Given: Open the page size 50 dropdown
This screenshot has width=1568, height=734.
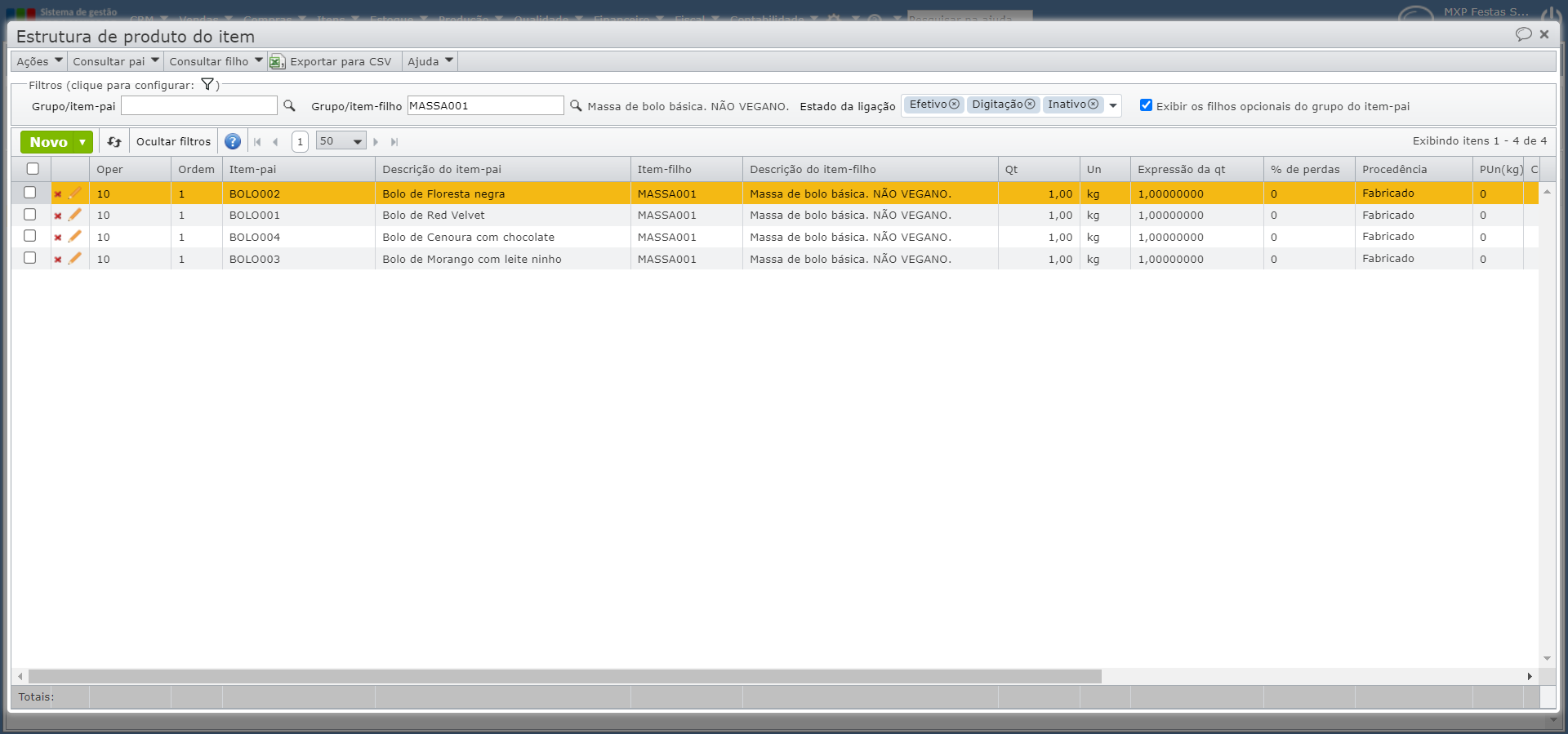Looking at the screenshot, I should (x=341, y=141).
